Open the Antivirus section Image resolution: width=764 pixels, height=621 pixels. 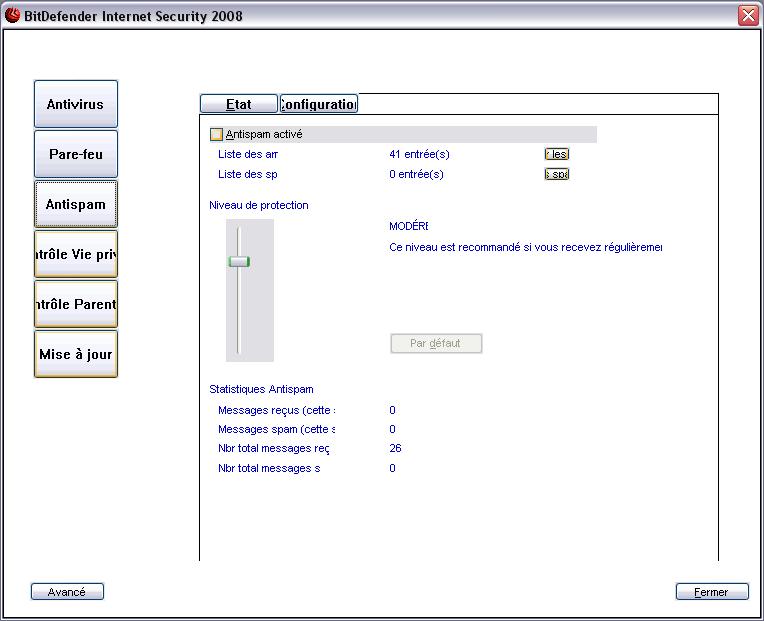pyautogui.click(x=76, y=104)
